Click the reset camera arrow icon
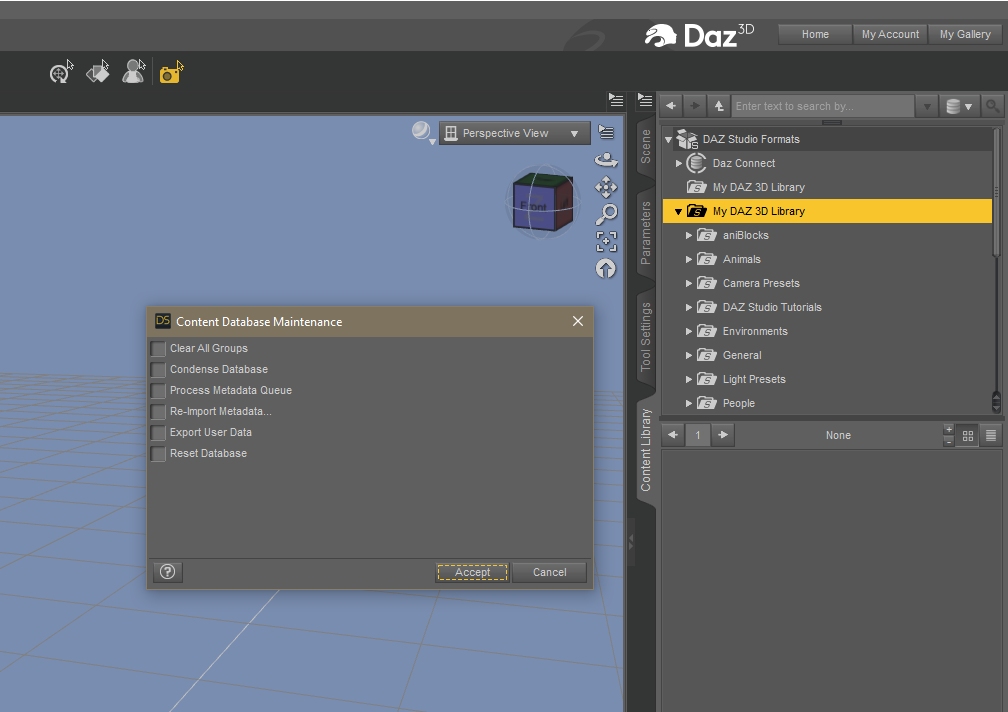This screenshot has width=1008, height=712. click(x=606, y=269)
